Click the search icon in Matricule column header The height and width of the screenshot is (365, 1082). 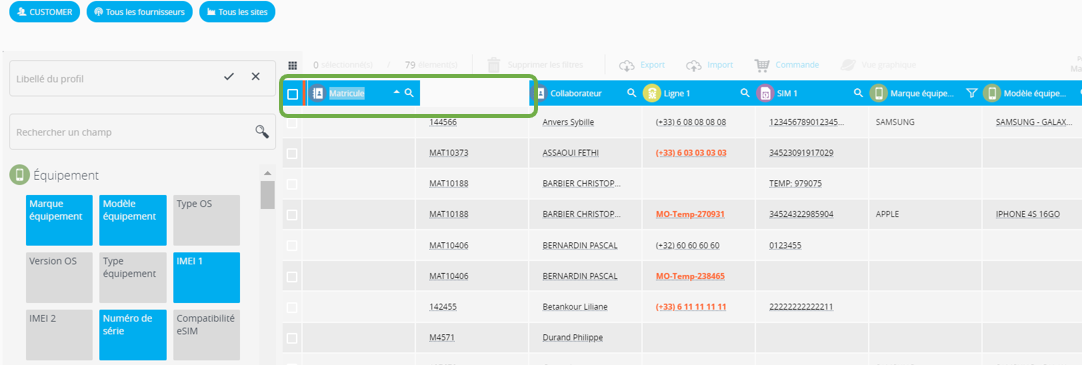pyautogui.click(x=409, y=92)
